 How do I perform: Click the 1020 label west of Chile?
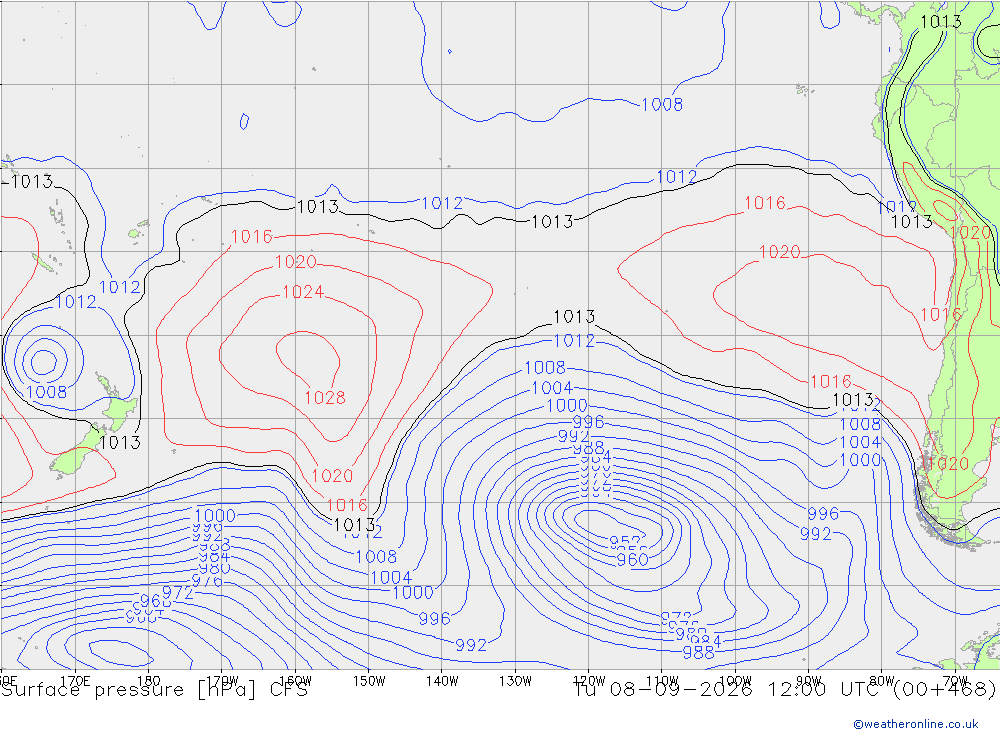coord(779,252)
